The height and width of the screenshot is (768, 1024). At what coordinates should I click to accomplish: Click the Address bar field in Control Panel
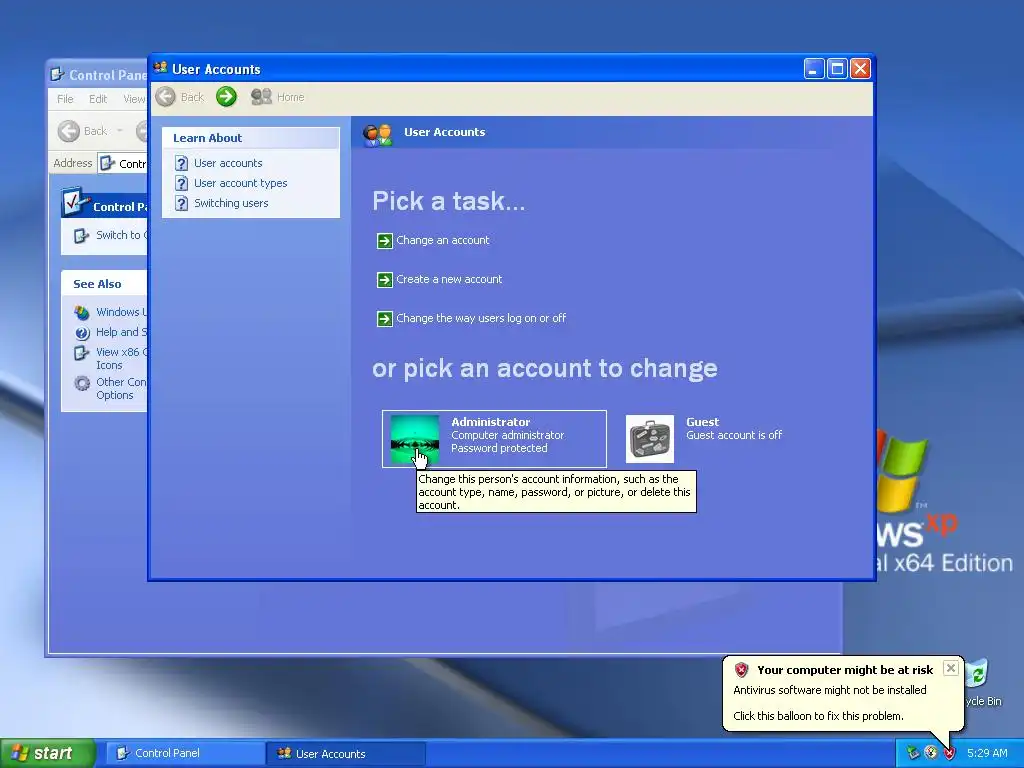tap(123, 163)
